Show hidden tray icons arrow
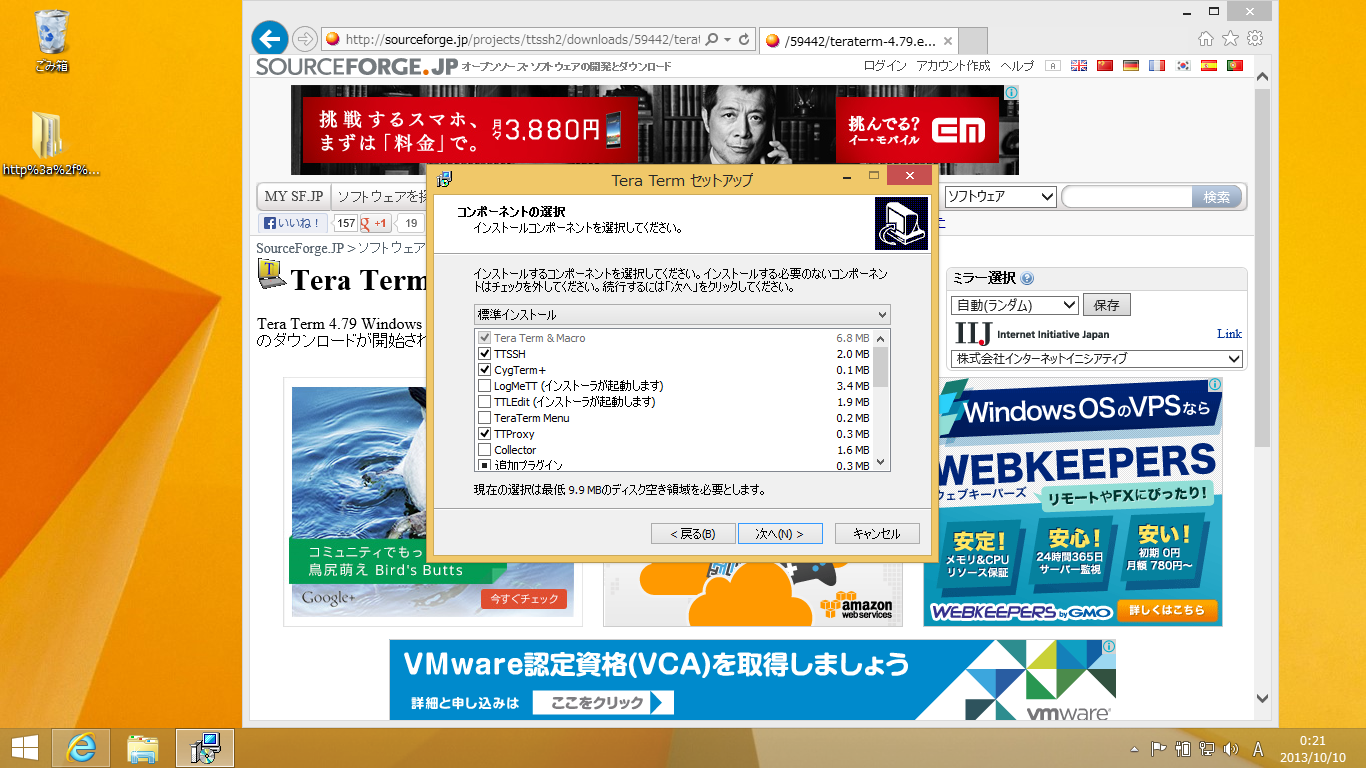The image size is (1366, 768). tap(1135, 748)
